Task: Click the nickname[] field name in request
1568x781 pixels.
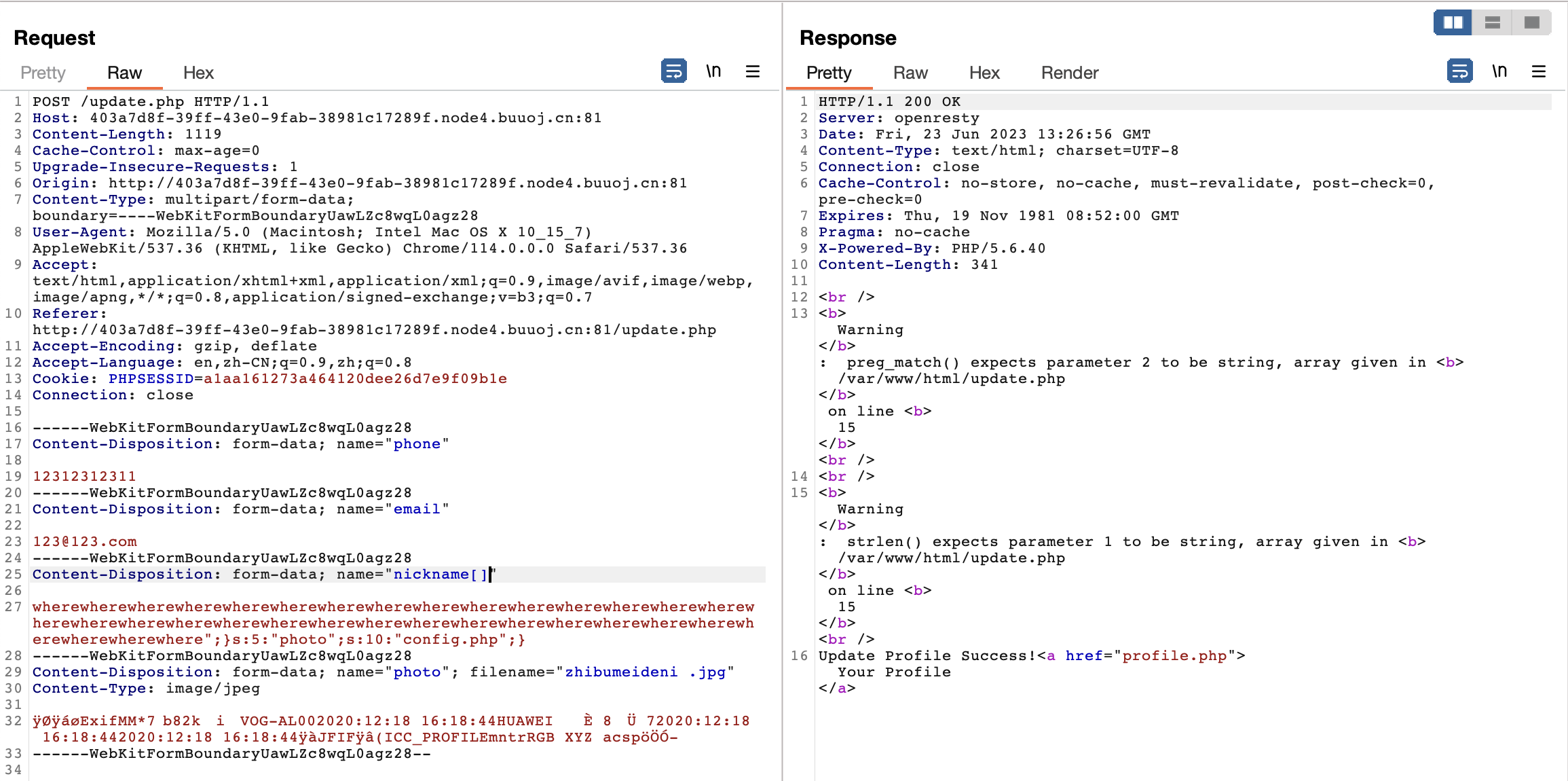Action: click(440, 575)
